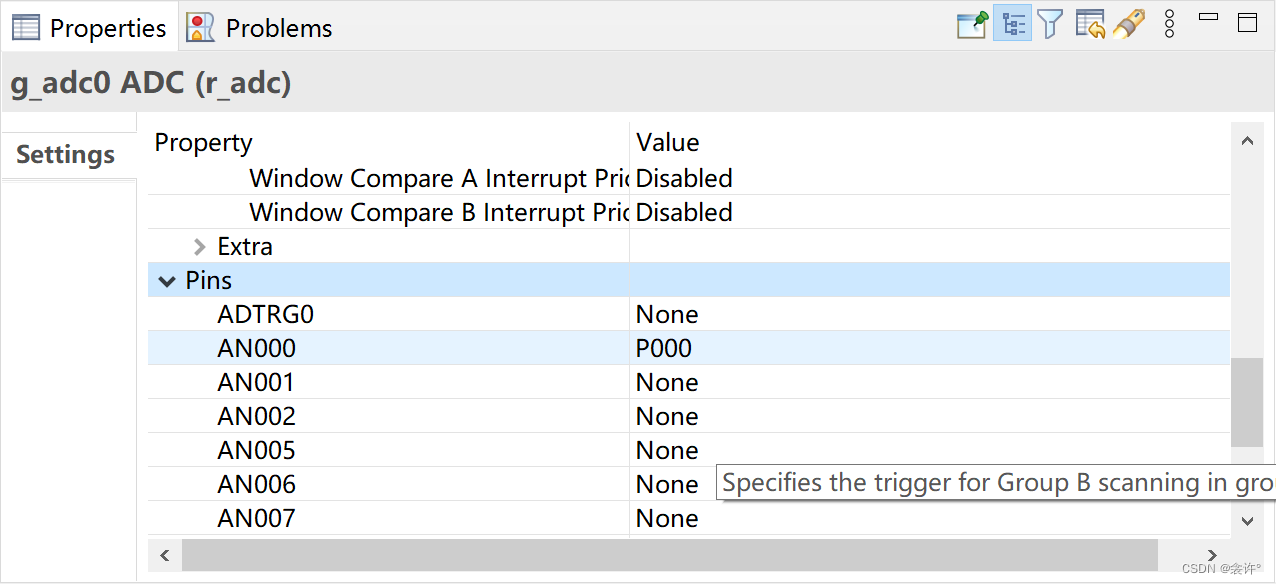Viewport: 1276px width, 584px height.
Task: Select the Settings side tab
Action: (66, 155)
